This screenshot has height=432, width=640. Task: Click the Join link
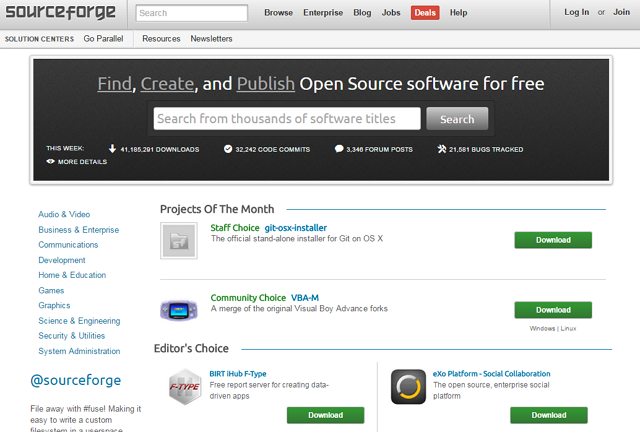tap(621, 12)
